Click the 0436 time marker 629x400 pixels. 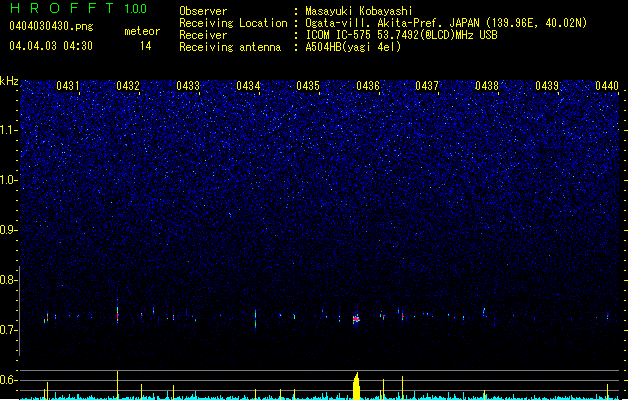coord(367,86)
